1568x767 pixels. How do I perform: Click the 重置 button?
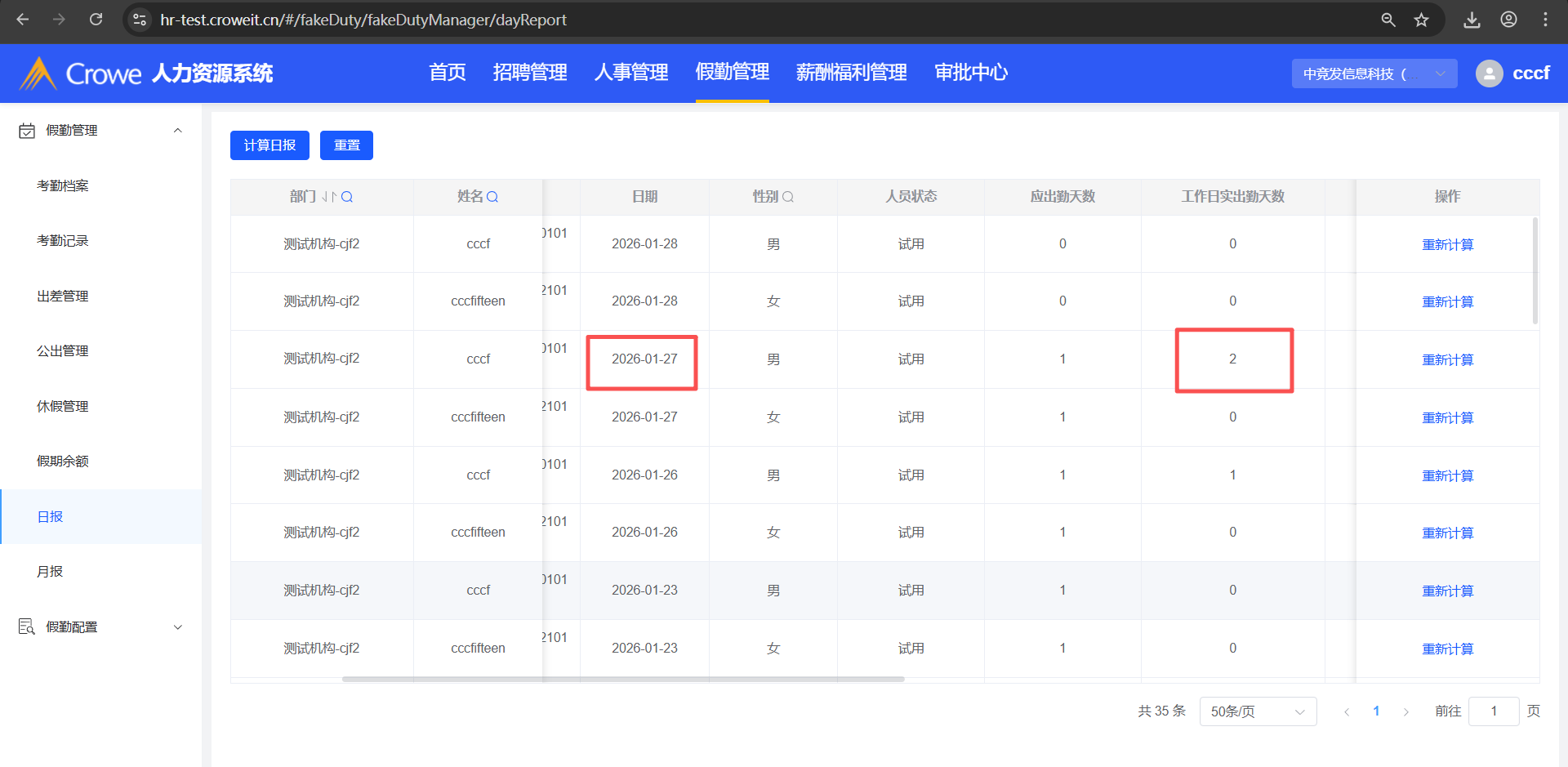pyautogui.click(x=346, y=145)
